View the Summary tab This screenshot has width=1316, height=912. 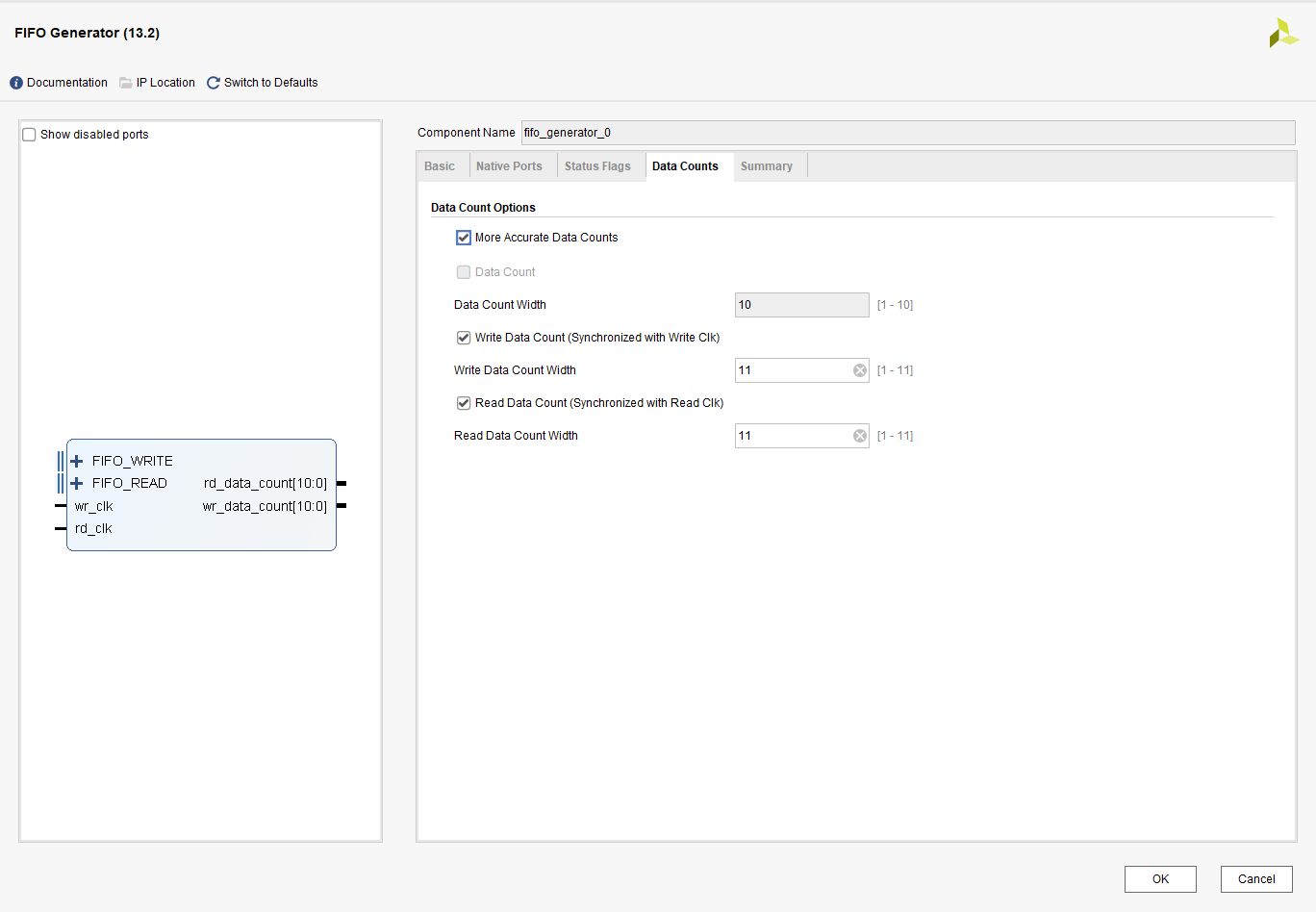pyautogui.click(x=767, y=166)
